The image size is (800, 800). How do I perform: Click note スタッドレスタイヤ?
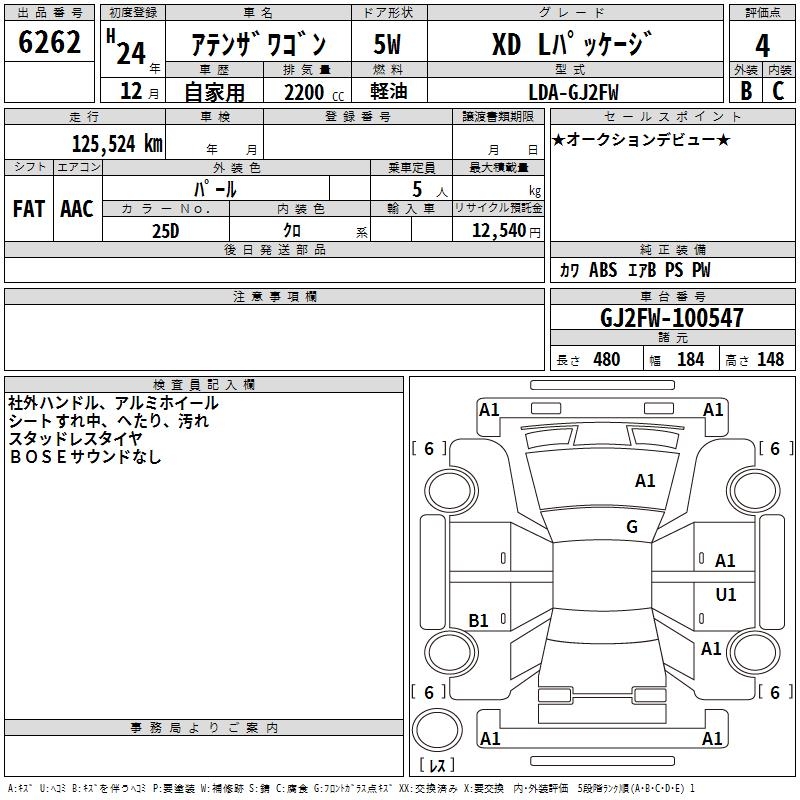75,438
